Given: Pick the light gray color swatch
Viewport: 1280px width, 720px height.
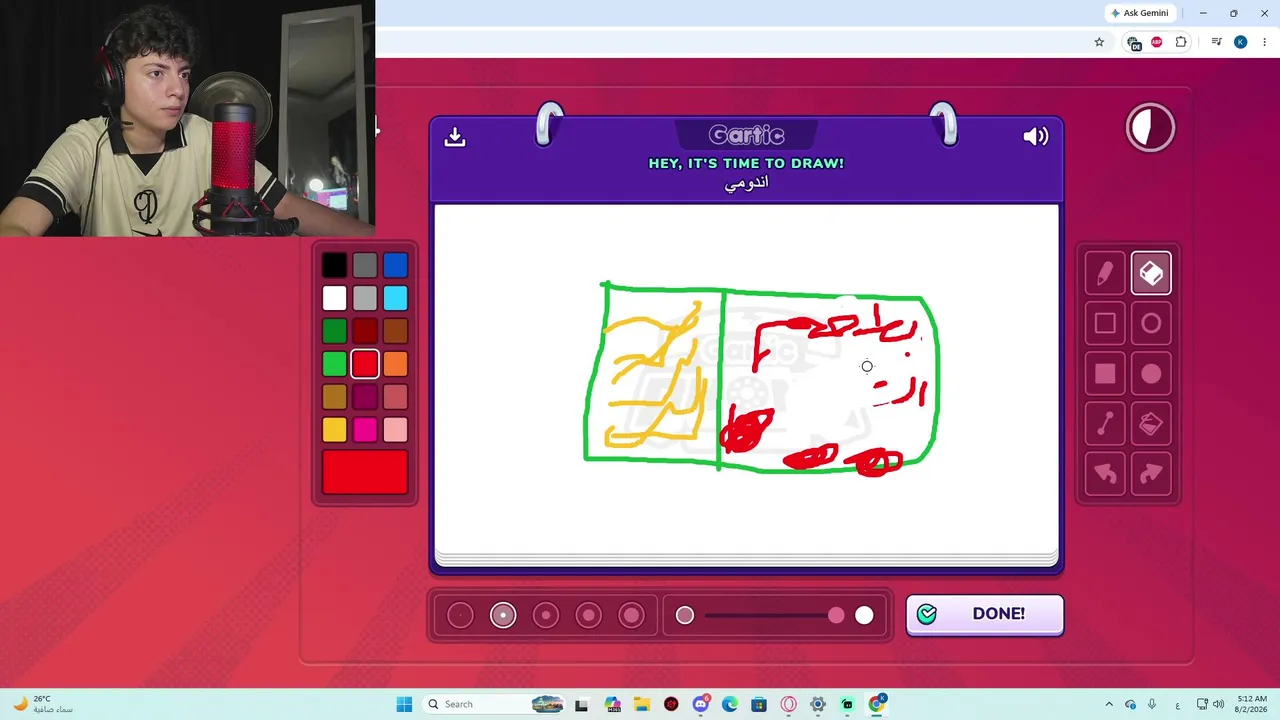Looking at the screenshot, I should coord(365,298).
